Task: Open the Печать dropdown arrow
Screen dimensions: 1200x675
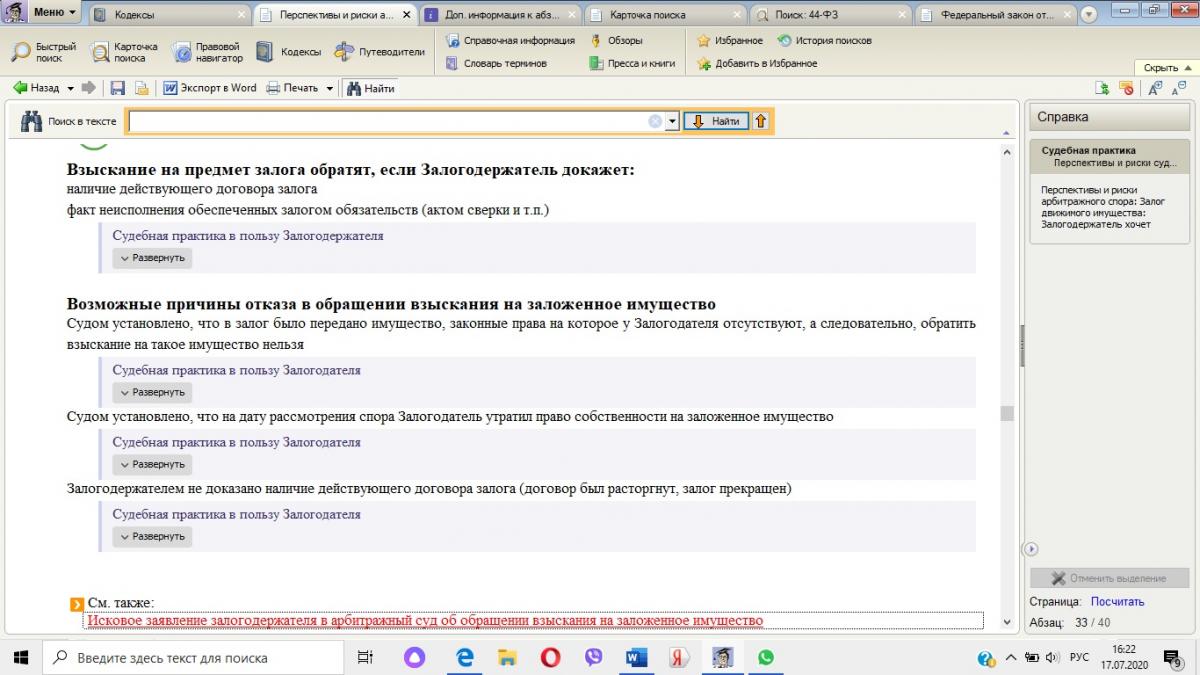Action: pos(329,88)
